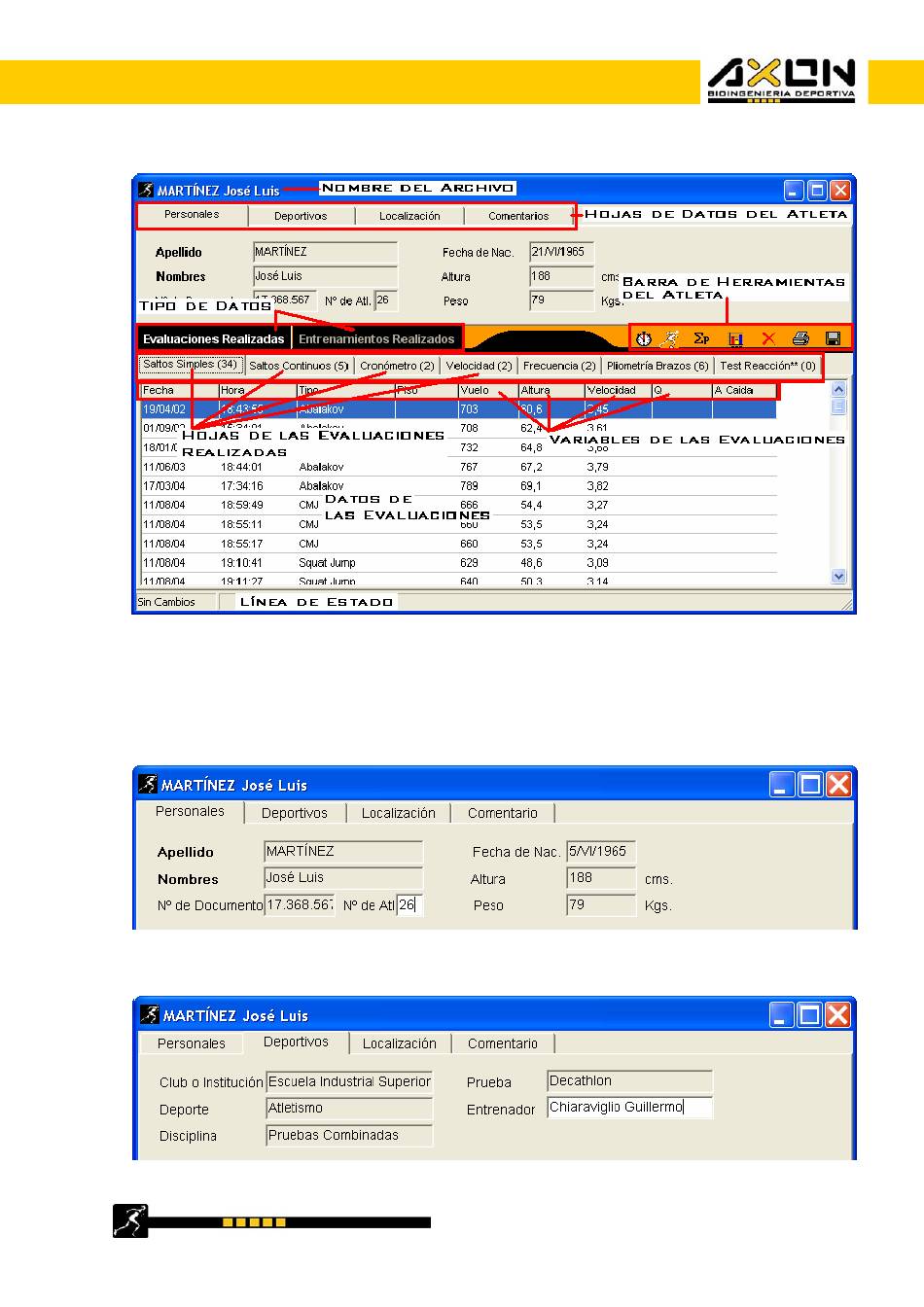Image resolution: width=924 pixels, height=1307 pixels.
Task: Switch to Entrenamientos Realizados view
Action: click(x=376, y=339)
